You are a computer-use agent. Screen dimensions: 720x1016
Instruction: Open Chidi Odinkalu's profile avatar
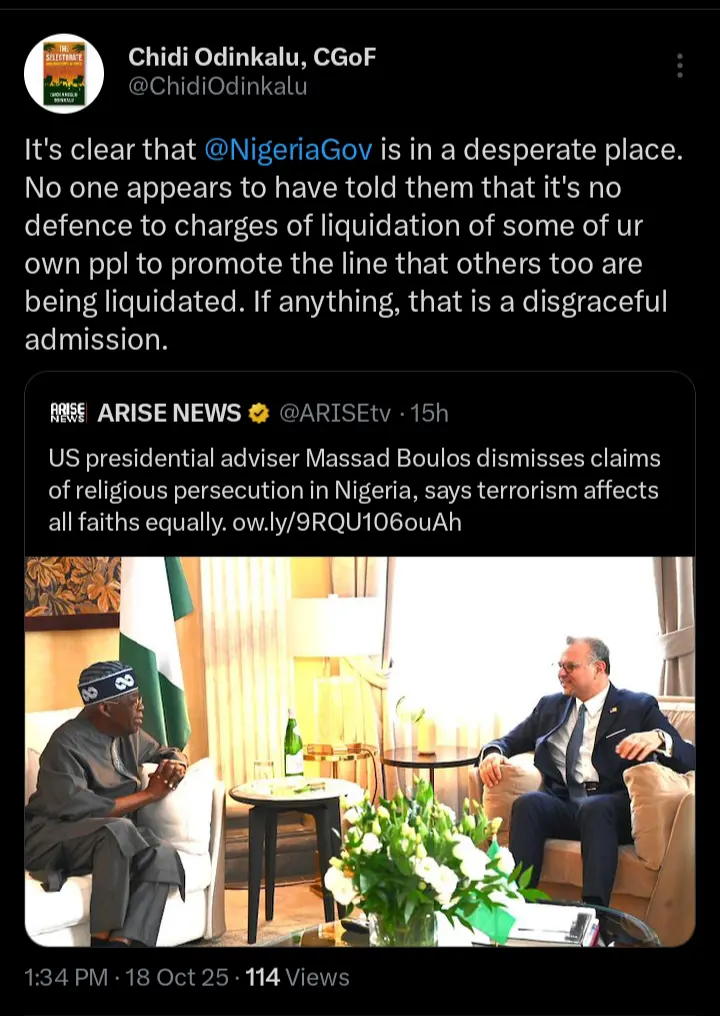(x=65, y=73)
